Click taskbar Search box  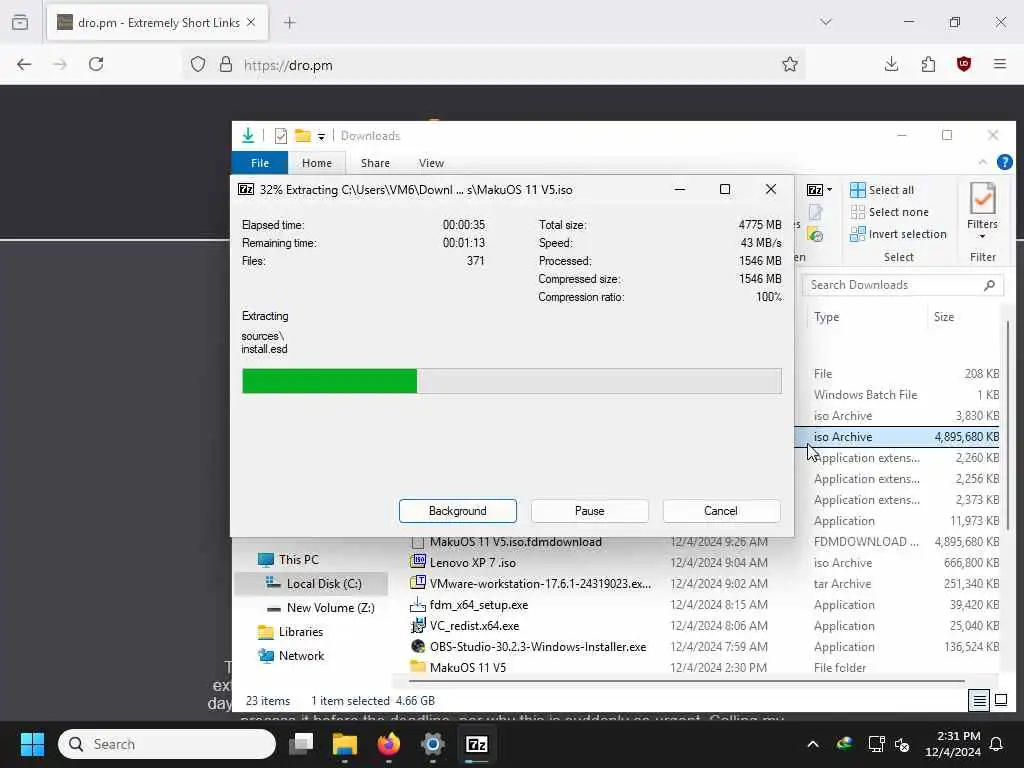click(x=167, y=744)
